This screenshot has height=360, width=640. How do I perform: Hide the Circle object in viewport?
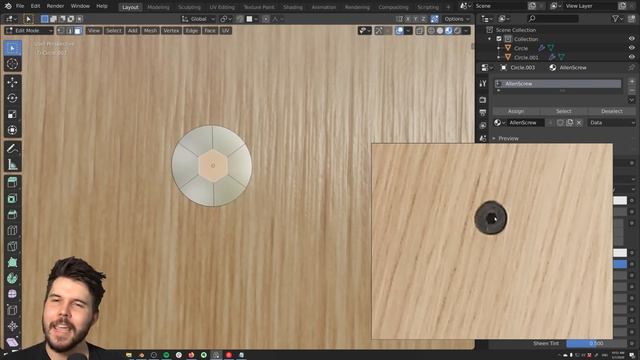631,48
